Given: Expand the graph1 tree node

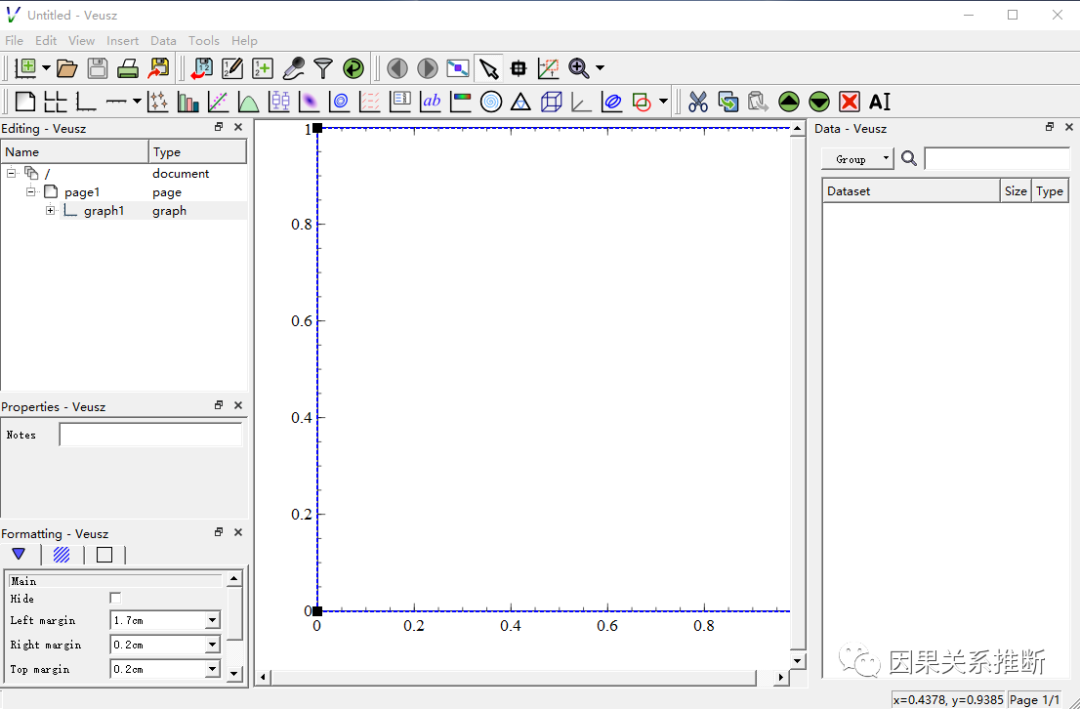Looking at the screenshot, I should pos(50,211).
